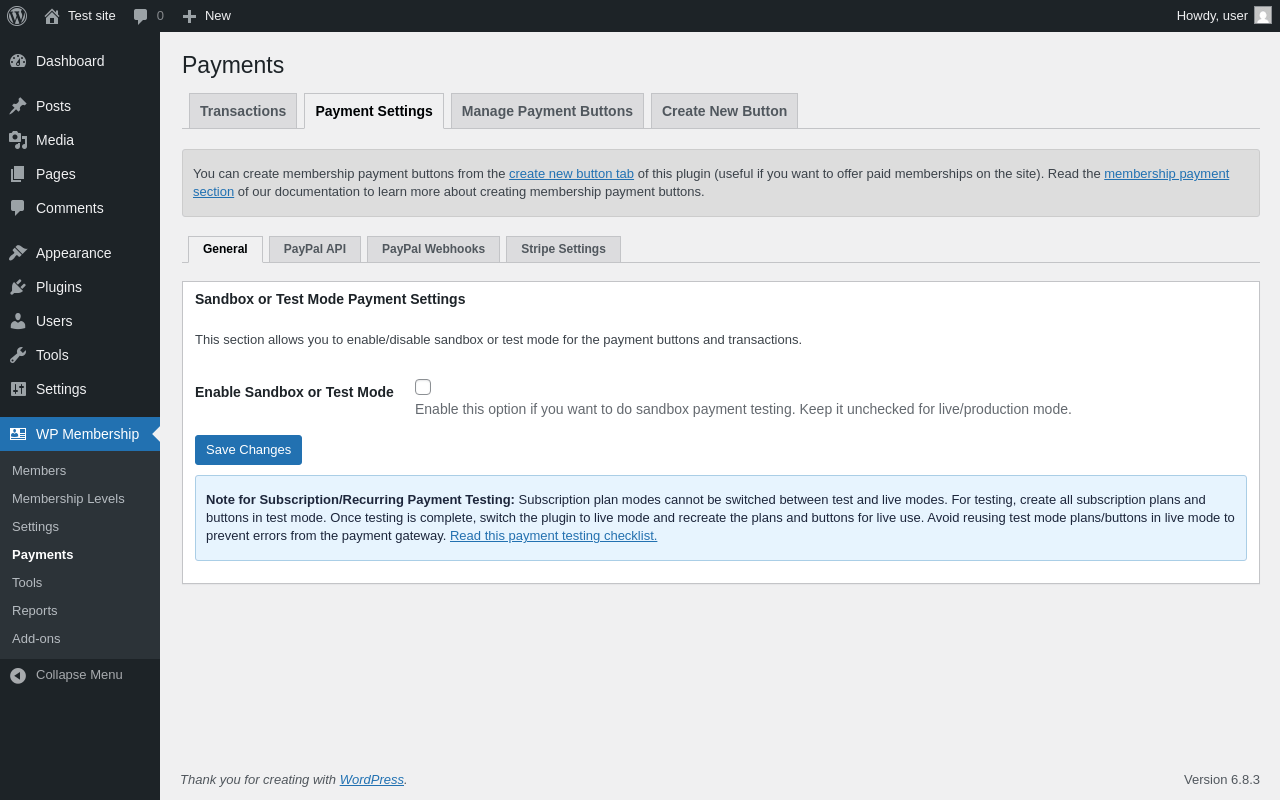1280x800 pixels.
Task: Open Howdy user account menu
Action: pyautogui.click(x=1212, y=15)
